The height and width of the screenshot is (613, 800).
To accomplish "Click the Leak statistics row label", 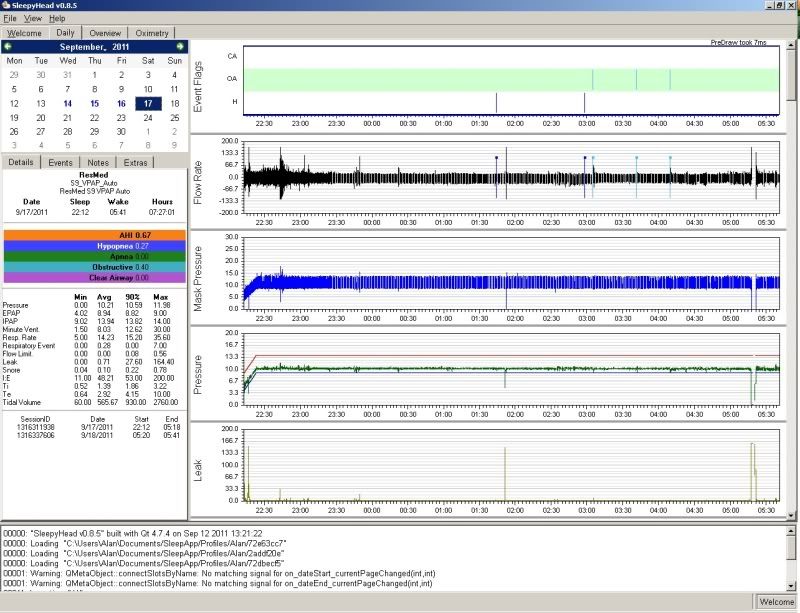I will coord(10,362).
